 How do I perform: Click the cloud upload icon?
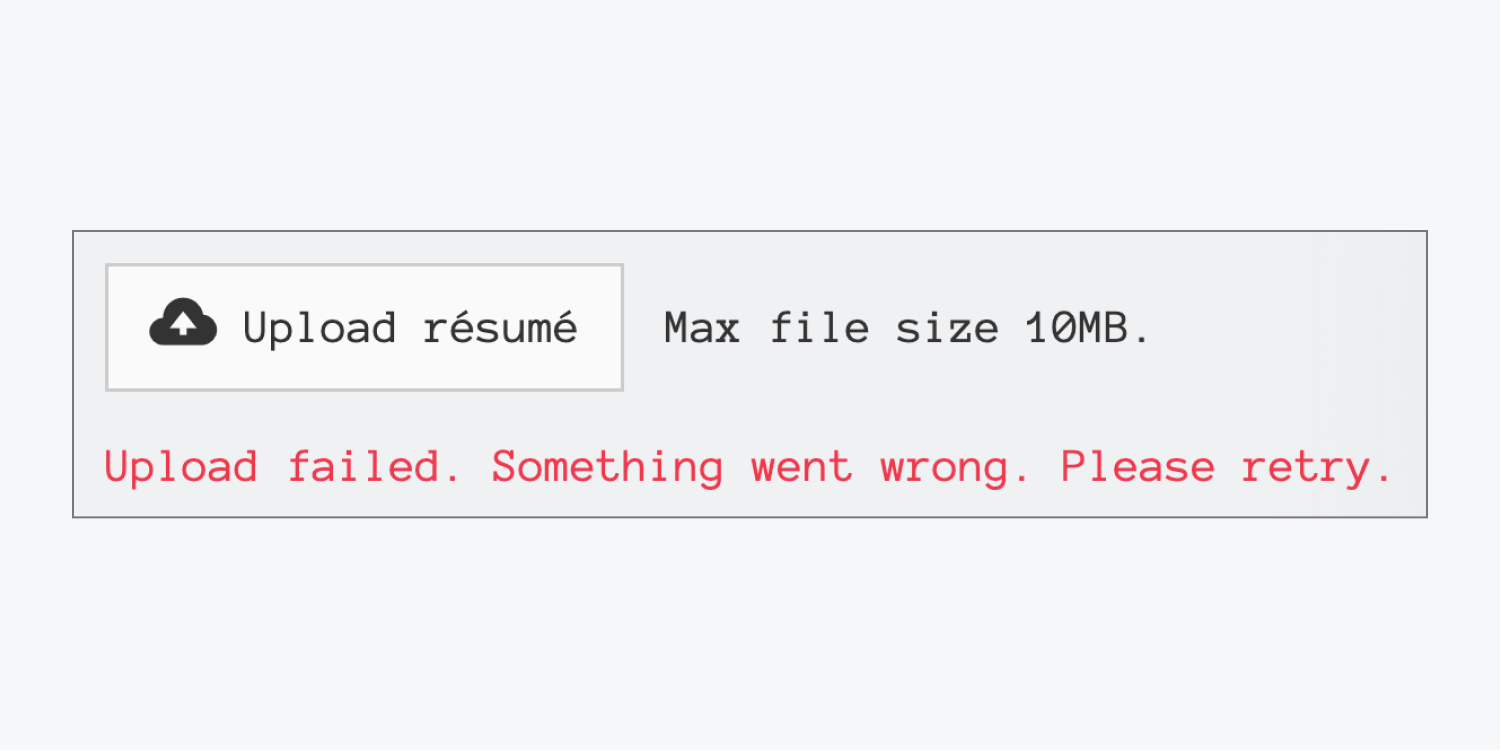coord(183,324)
